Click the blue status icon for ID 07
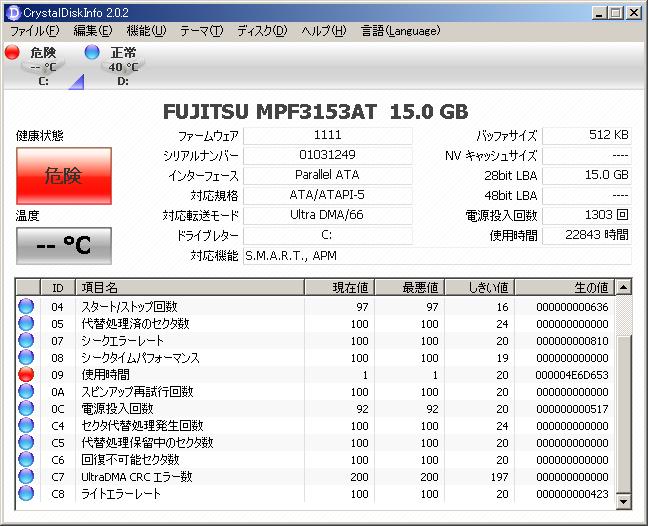Image resolution: width=648 pixels, height=526 pixels. [26, 340]
